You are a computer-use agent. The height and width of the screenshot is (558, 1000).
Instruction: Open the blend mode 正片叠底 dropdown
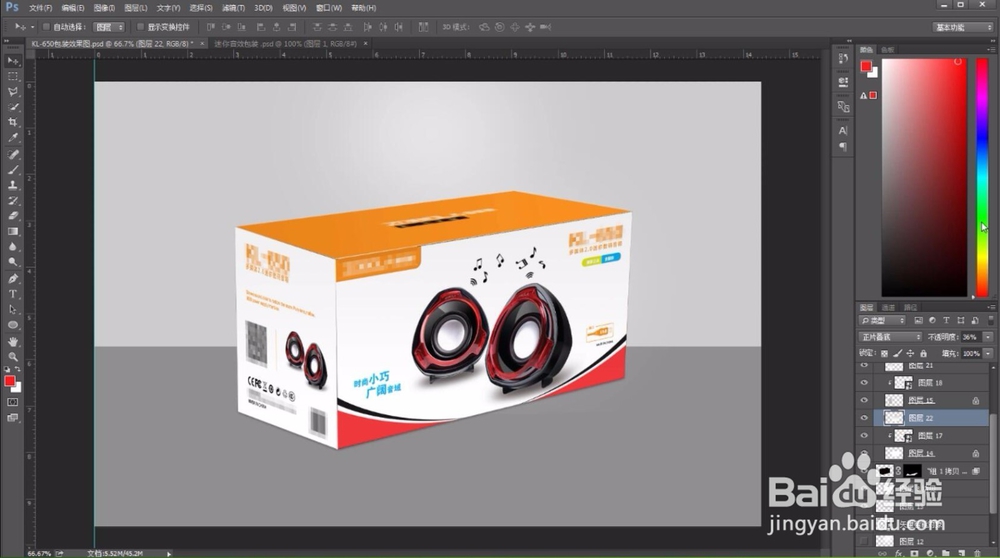[x=890, y=337]
